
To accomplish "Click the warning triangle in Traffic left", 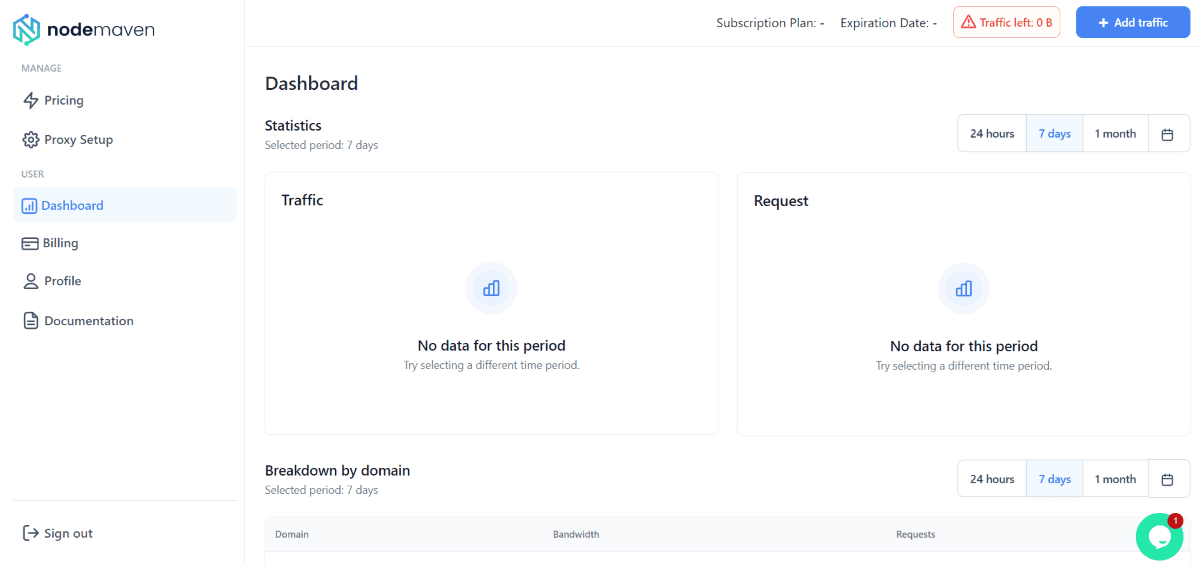I will [969, 22].
